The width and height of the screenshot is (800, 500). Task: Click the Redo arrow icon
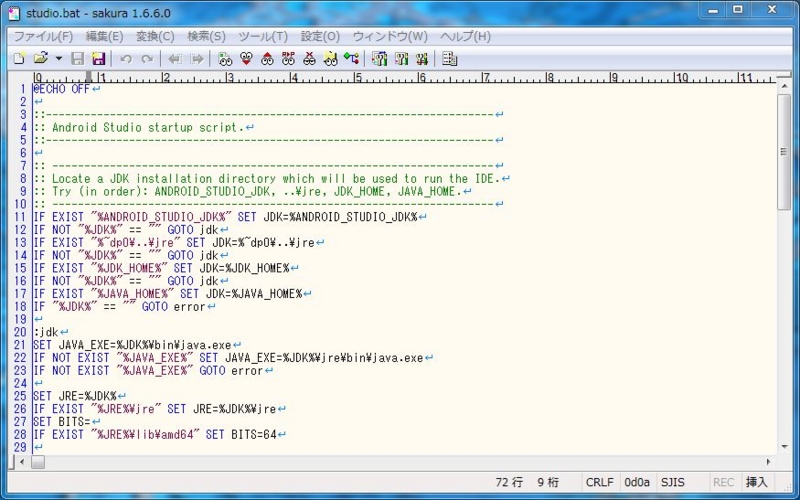pyautogui.click(x=147, y=59)
